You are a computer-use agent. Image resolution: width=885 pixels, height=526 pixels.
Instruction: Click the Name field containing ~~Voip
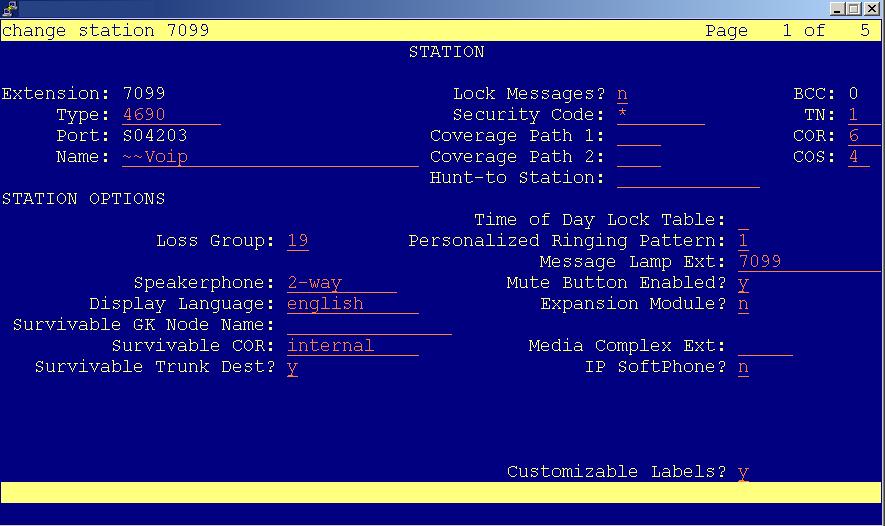point(269,157)
